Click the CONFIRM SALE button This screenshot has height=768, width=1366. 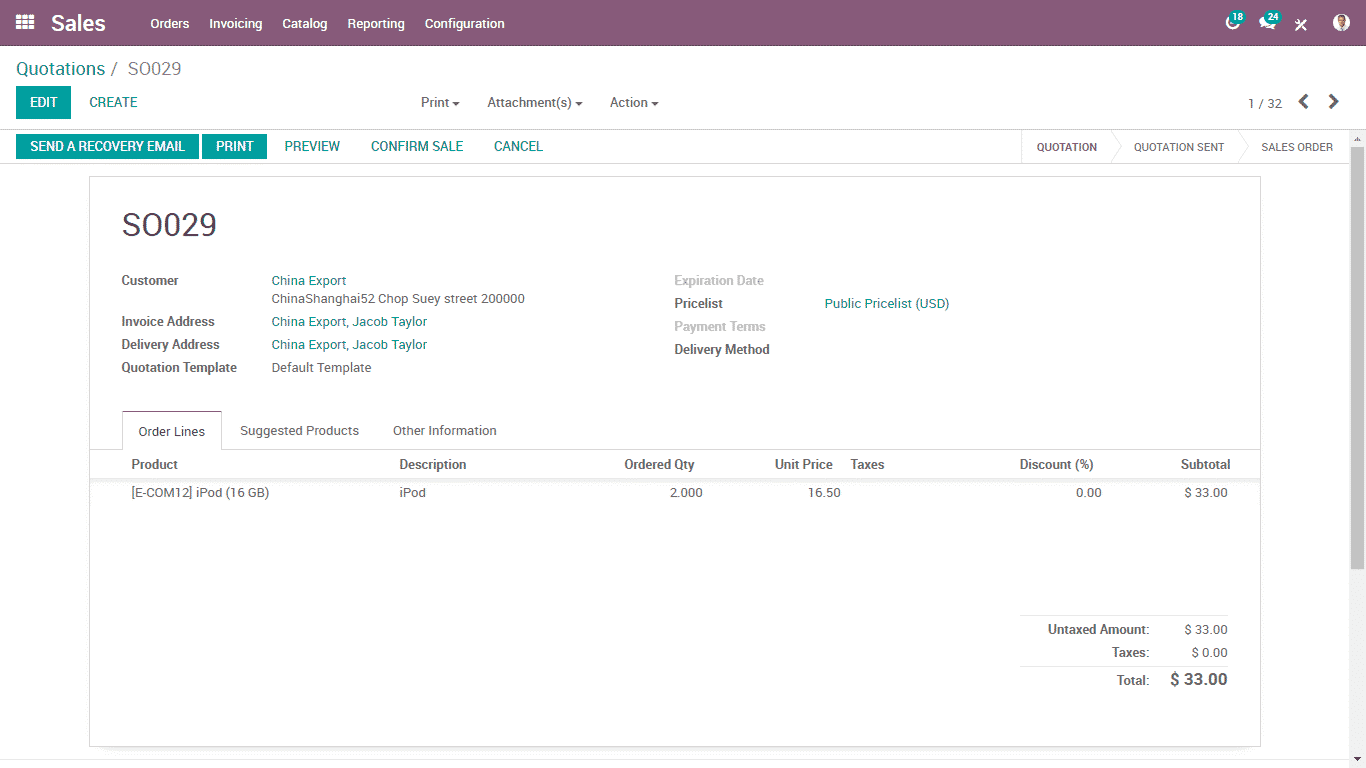click(x=417, y=147)
